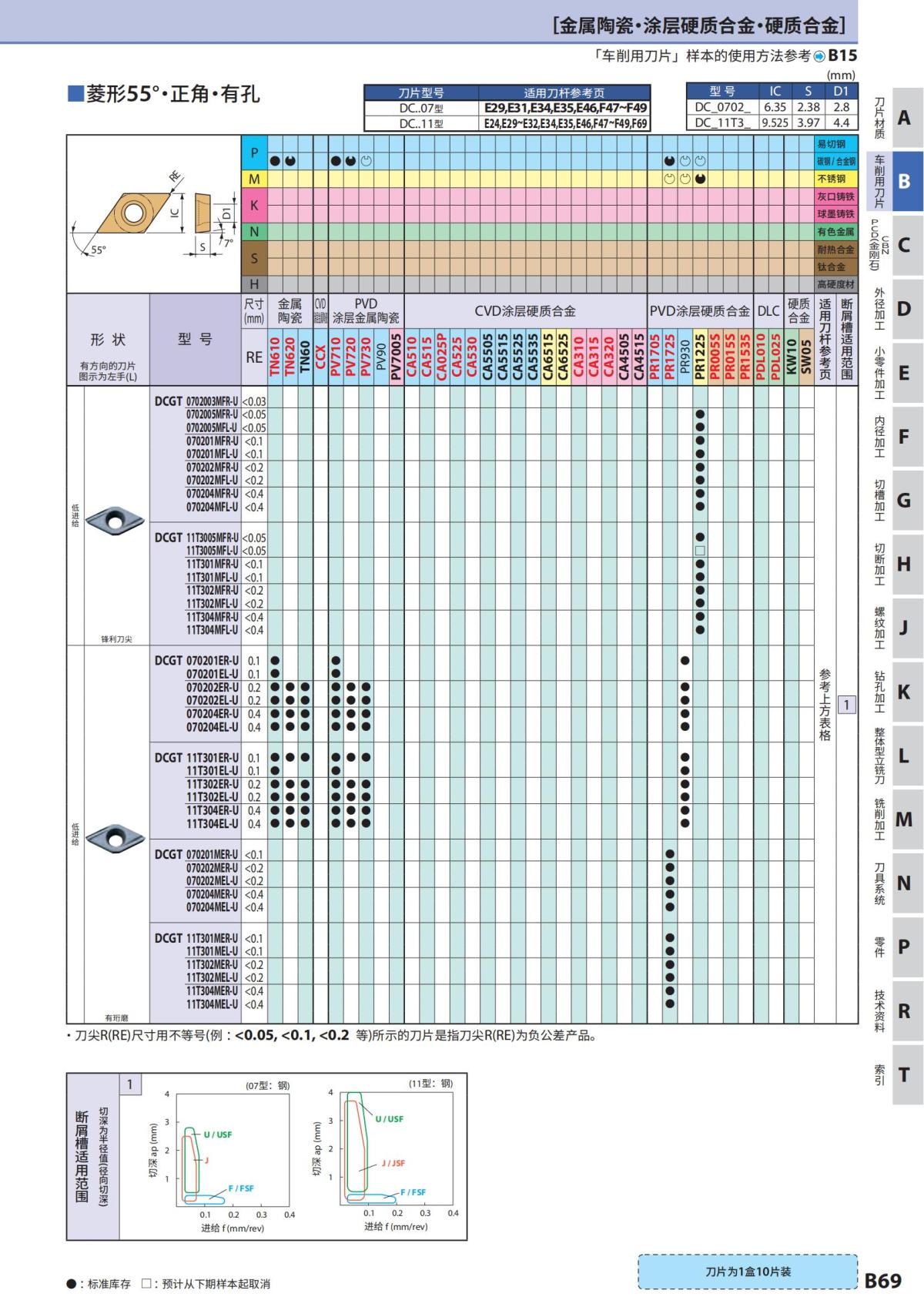Select the pink K material group cell
924x1307 pixels.
[x=254, y=206]
